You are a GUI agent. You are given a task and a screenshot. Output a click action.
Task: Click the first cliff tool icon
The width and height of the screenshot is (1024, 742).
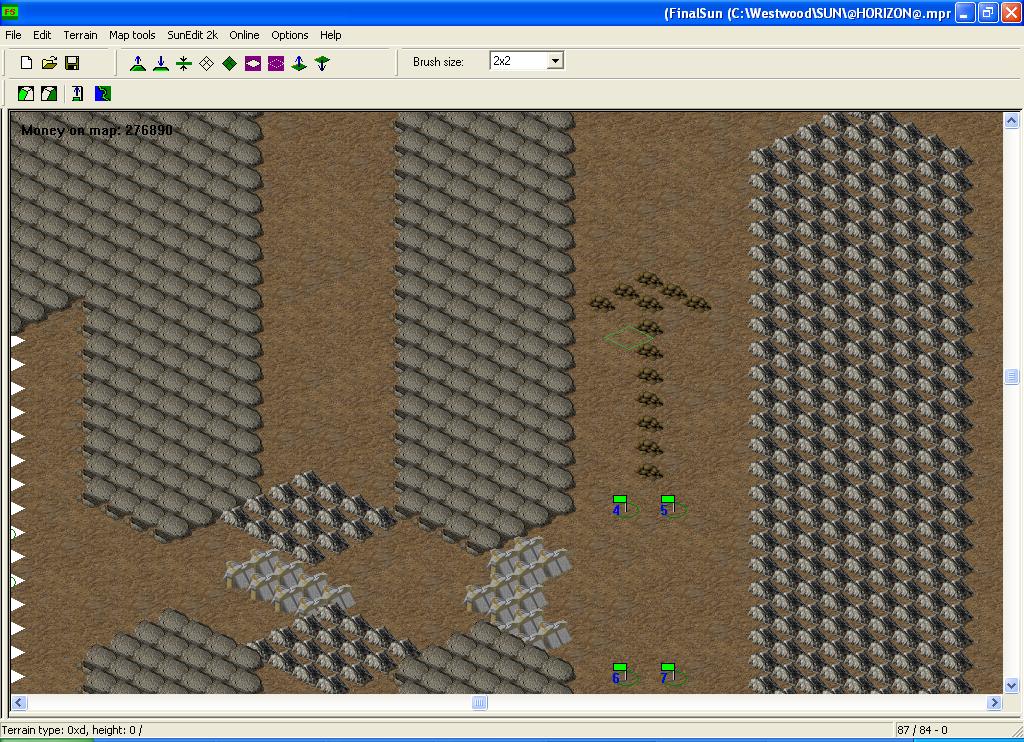(26, 93)
